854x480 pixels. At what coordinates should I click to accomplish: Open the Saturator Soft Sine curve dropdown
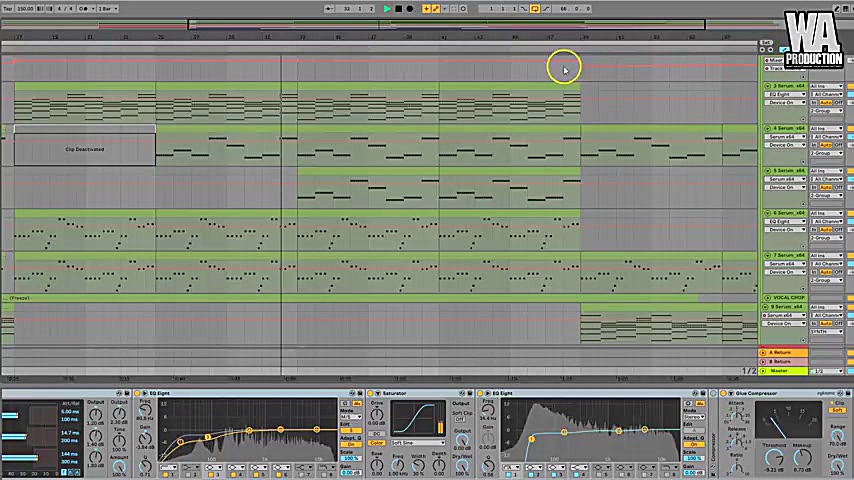pyautogui.click(x=418, y=443)
